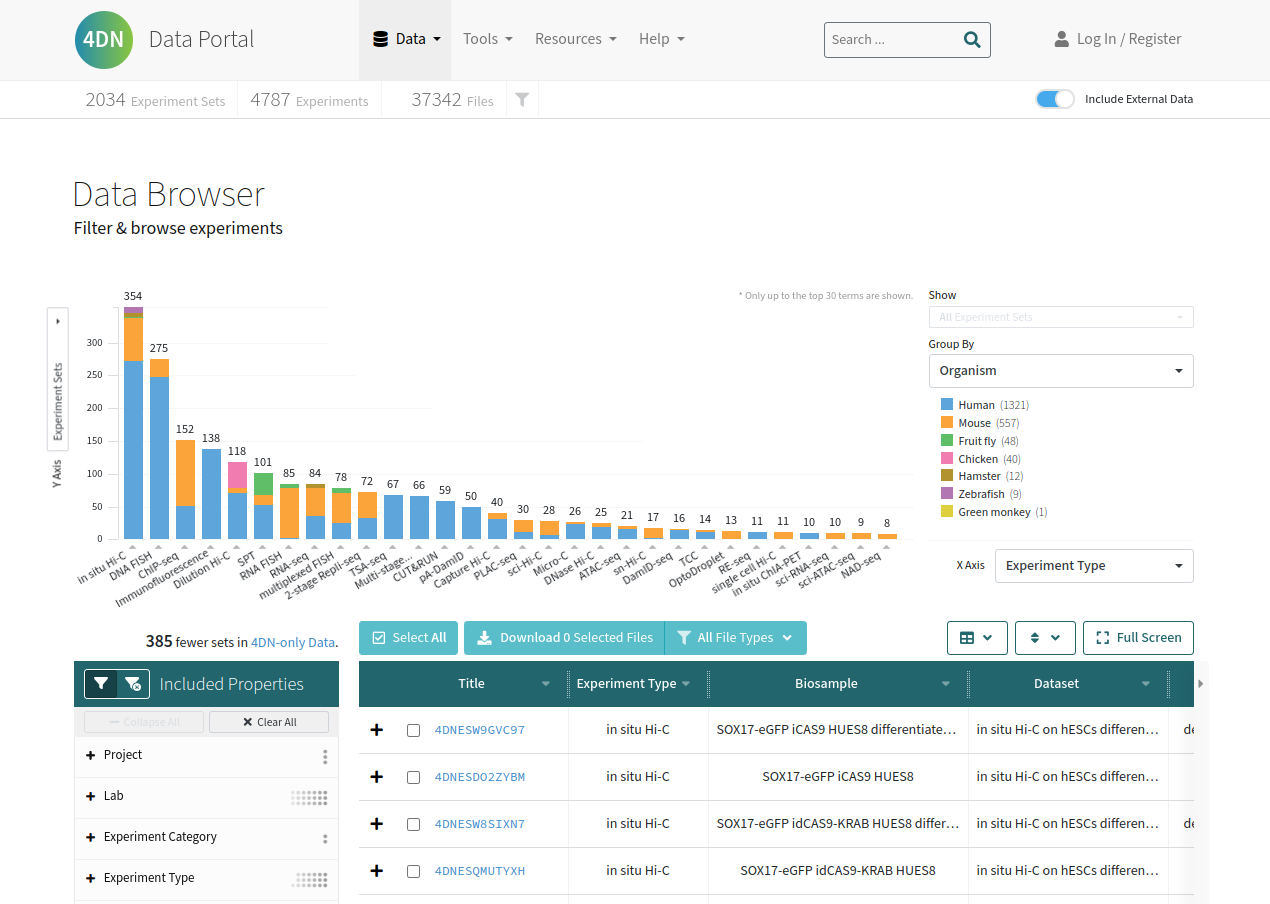1270x904 pixels.
Task: Click the Select All button
Action: 408,638
